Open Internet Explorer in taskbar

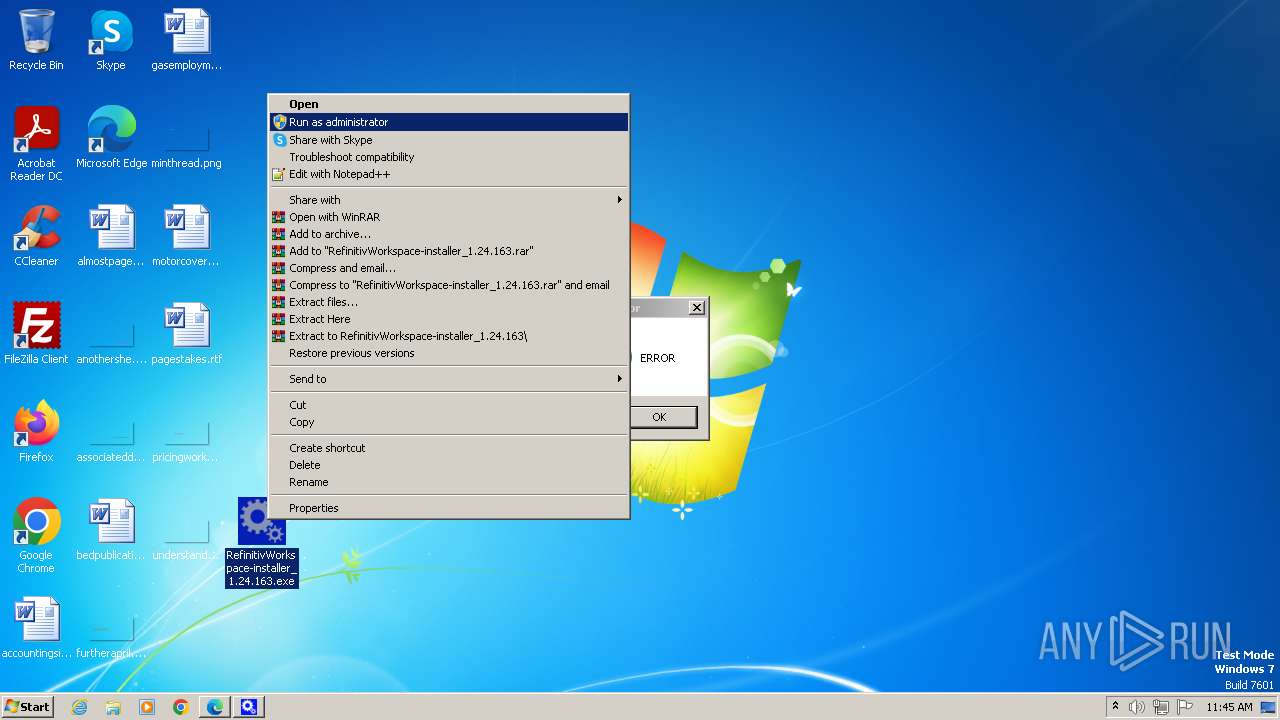[x=80, y=707]
